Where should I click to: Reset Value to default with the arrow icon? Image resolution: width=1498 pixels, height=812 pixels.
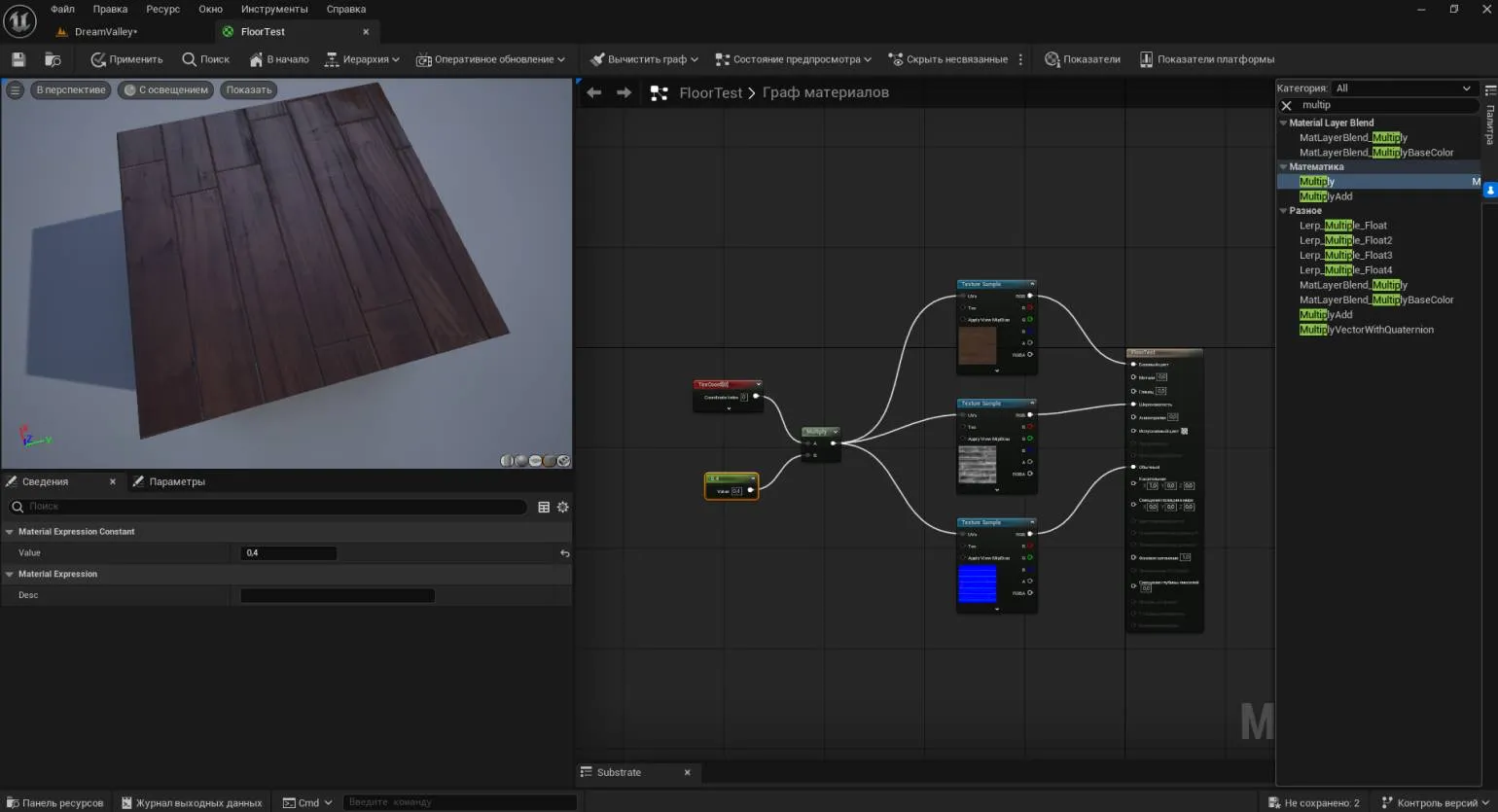click(x=564, y=553)
